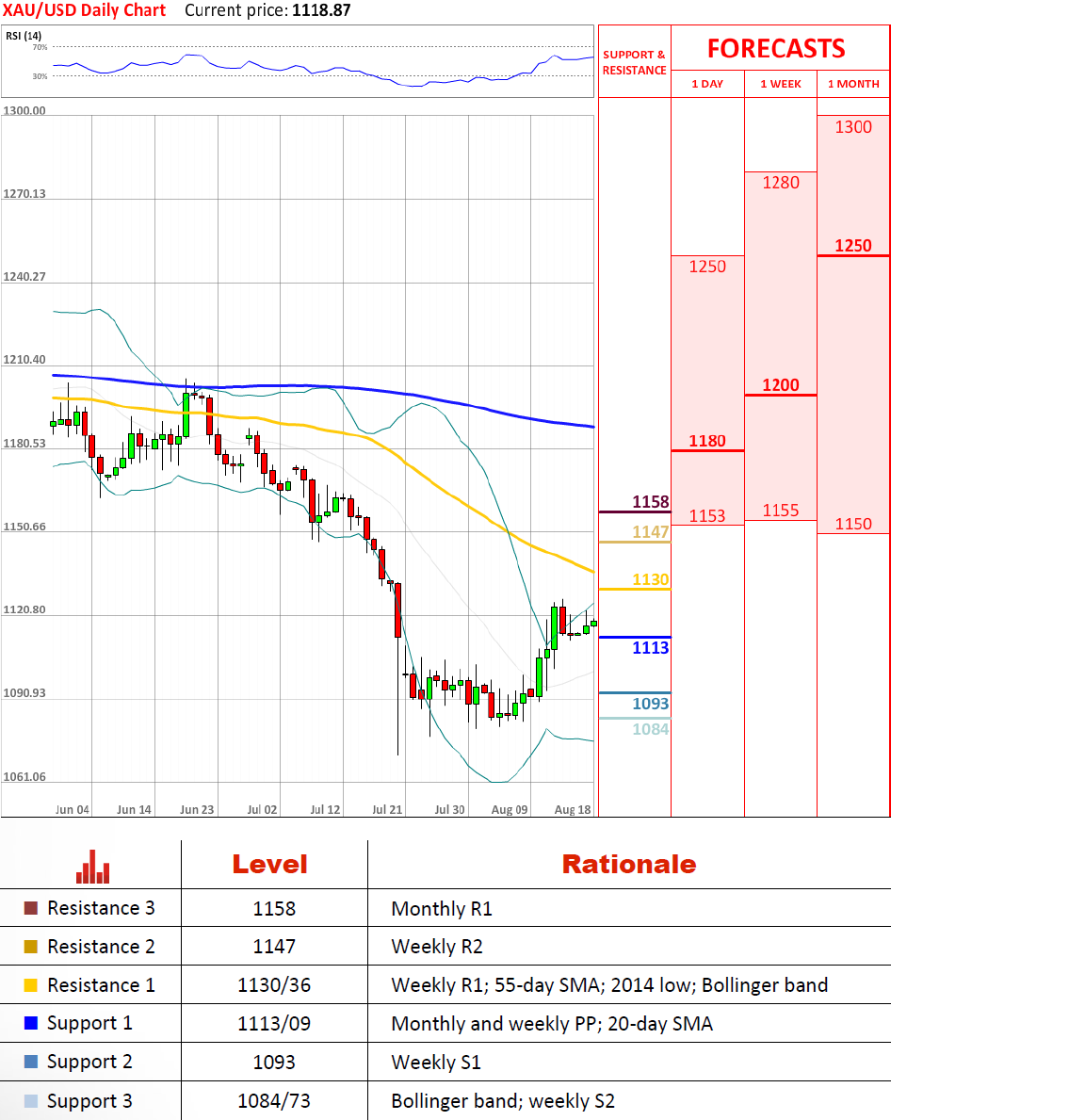Switch to the 1 WEEK forecast column

[x=780, y=84]
